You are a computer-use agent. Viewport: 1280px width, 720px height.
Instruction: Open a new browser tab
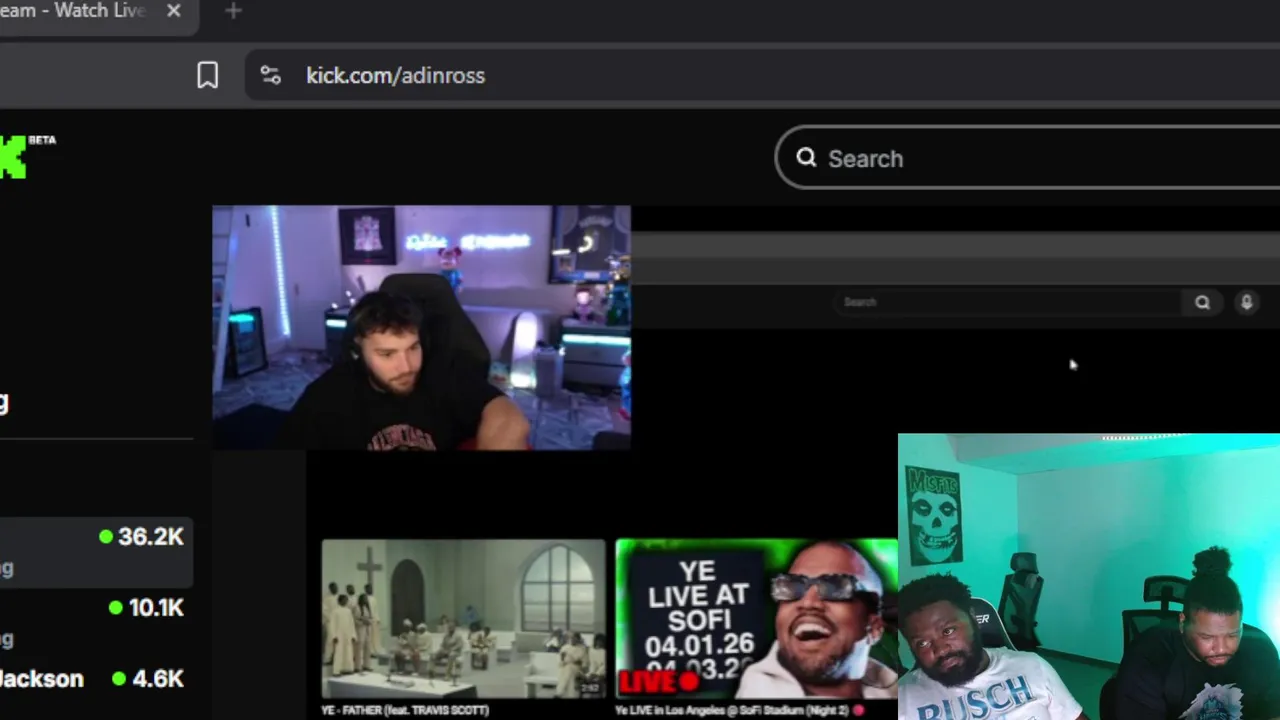(233, 11)
